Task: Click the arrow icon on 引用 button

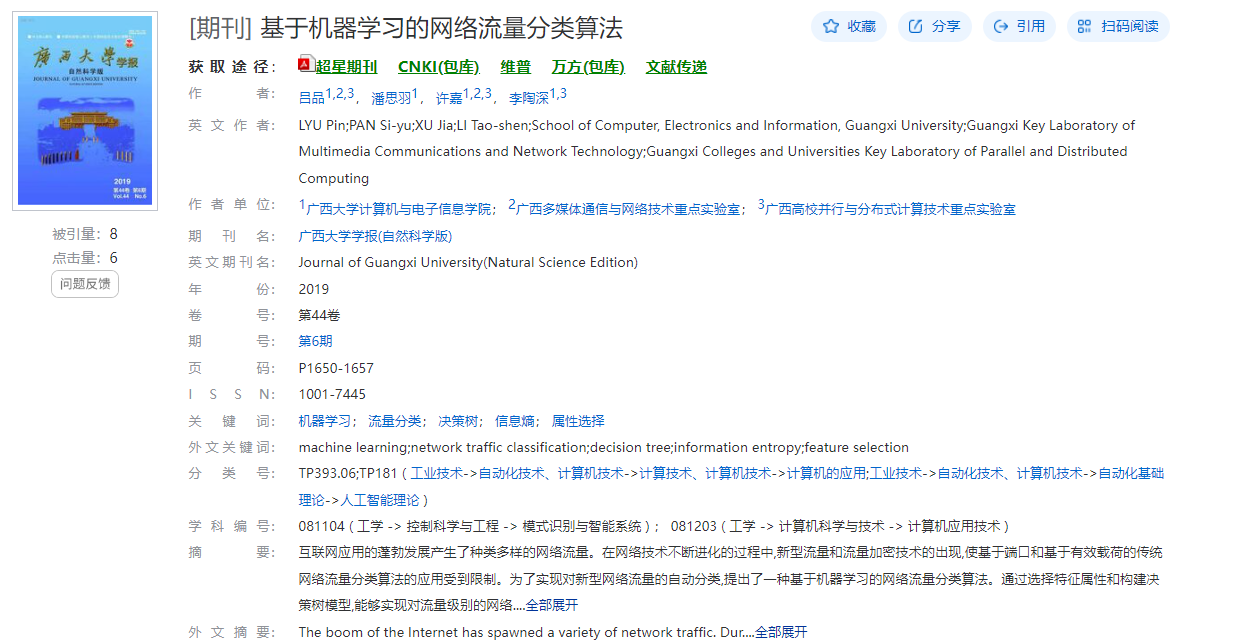Action: (x=1002, y=27)
